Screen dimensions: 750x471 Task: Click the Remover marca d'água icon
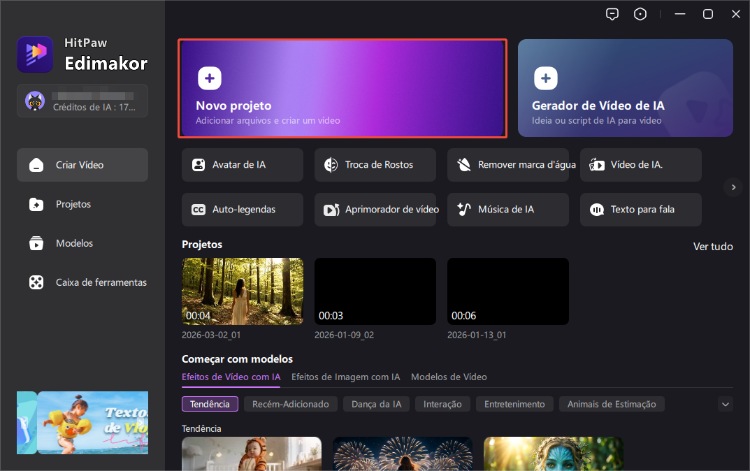point(463,165)
